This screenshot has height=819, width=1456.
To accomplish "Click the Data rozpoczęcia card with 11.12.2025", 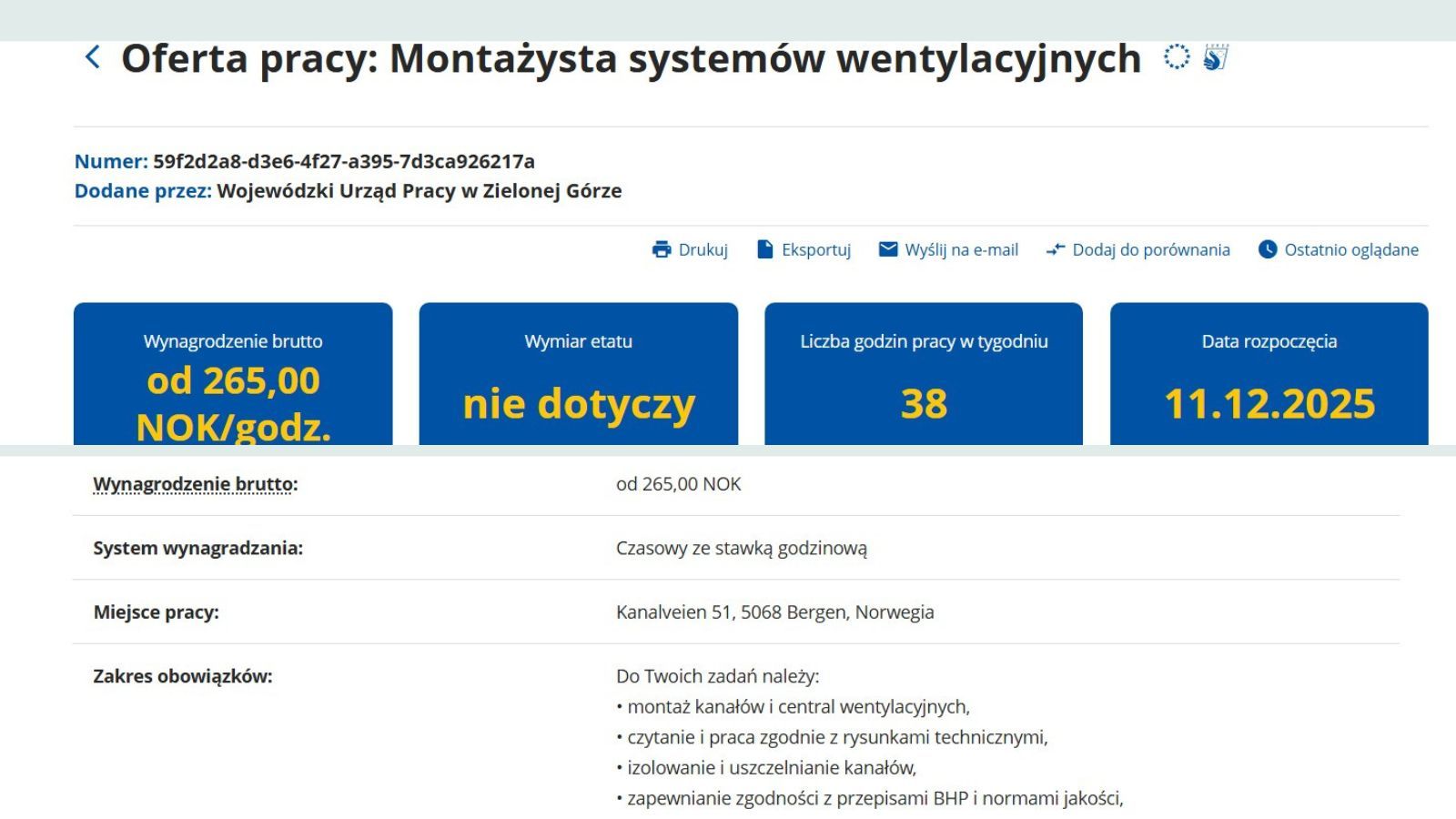I will pos(1269,373).
